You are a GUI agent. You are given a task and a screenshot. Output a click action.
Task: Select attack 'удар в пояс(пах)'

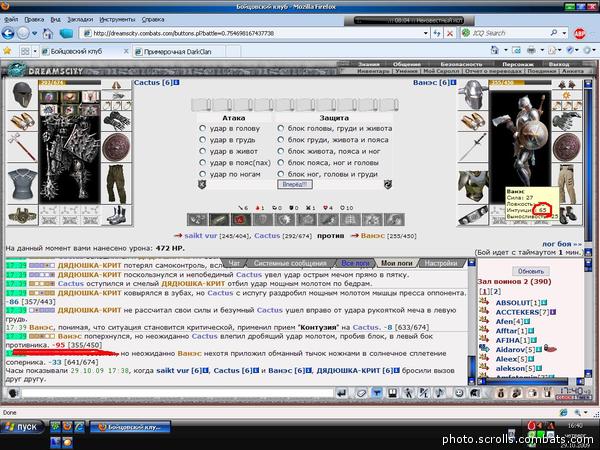(x=202, y=163)
